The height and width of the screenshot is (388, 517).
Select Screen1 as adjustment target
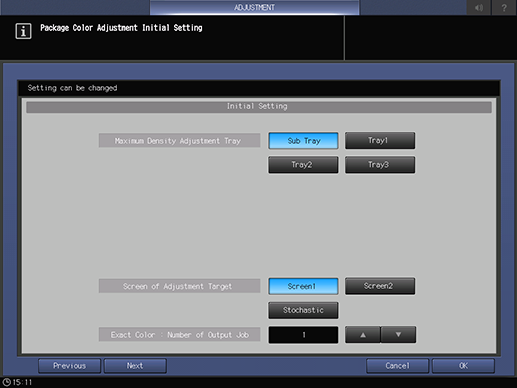click(x=303, y=286)
